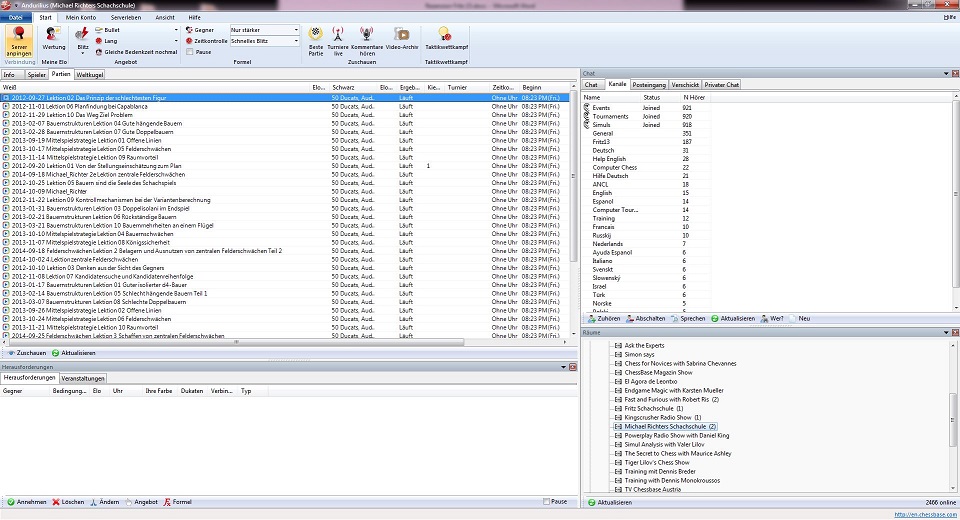Enable the Pause checkbox in ribbon
This screenshot has width=960, height=520.
[190, 52]
